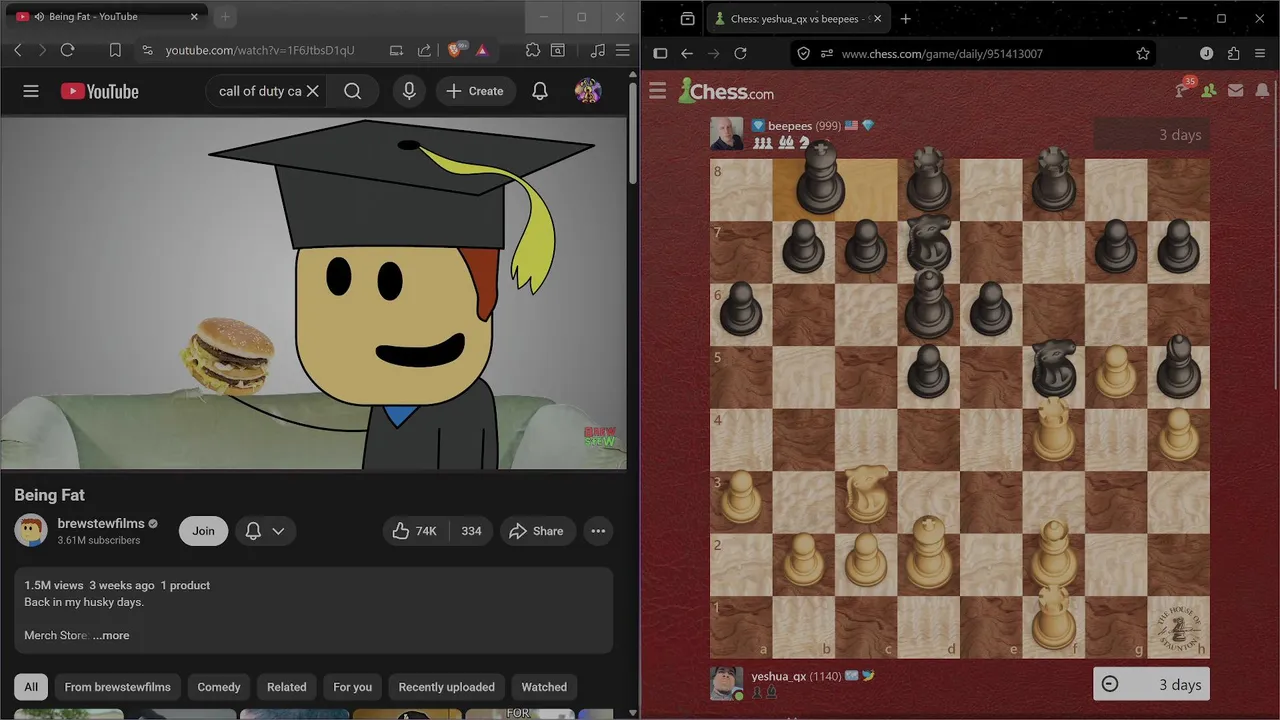Open Chess.com friends icon
Screen dimensions: 1280x720
[x=1209, y=91]
